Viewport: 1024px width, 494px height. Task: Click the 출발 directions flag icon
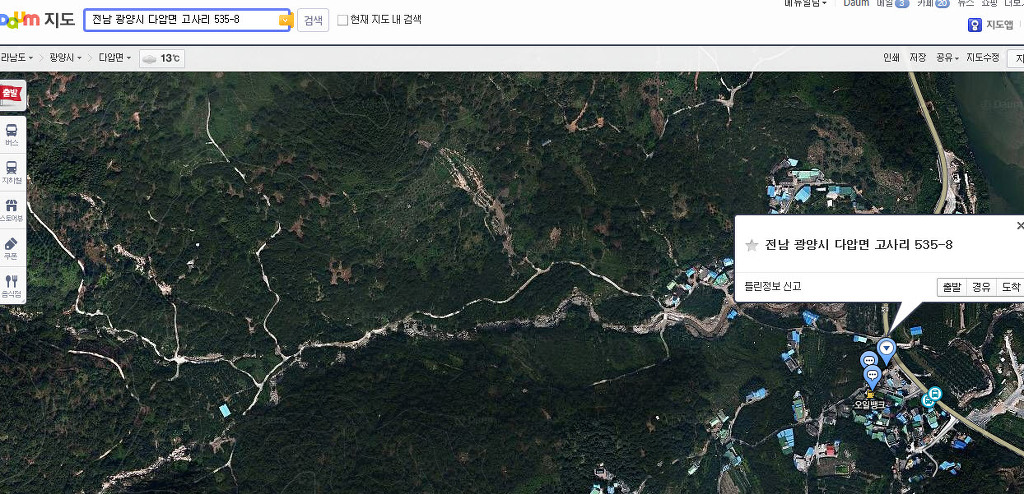(x=12, y=95)
